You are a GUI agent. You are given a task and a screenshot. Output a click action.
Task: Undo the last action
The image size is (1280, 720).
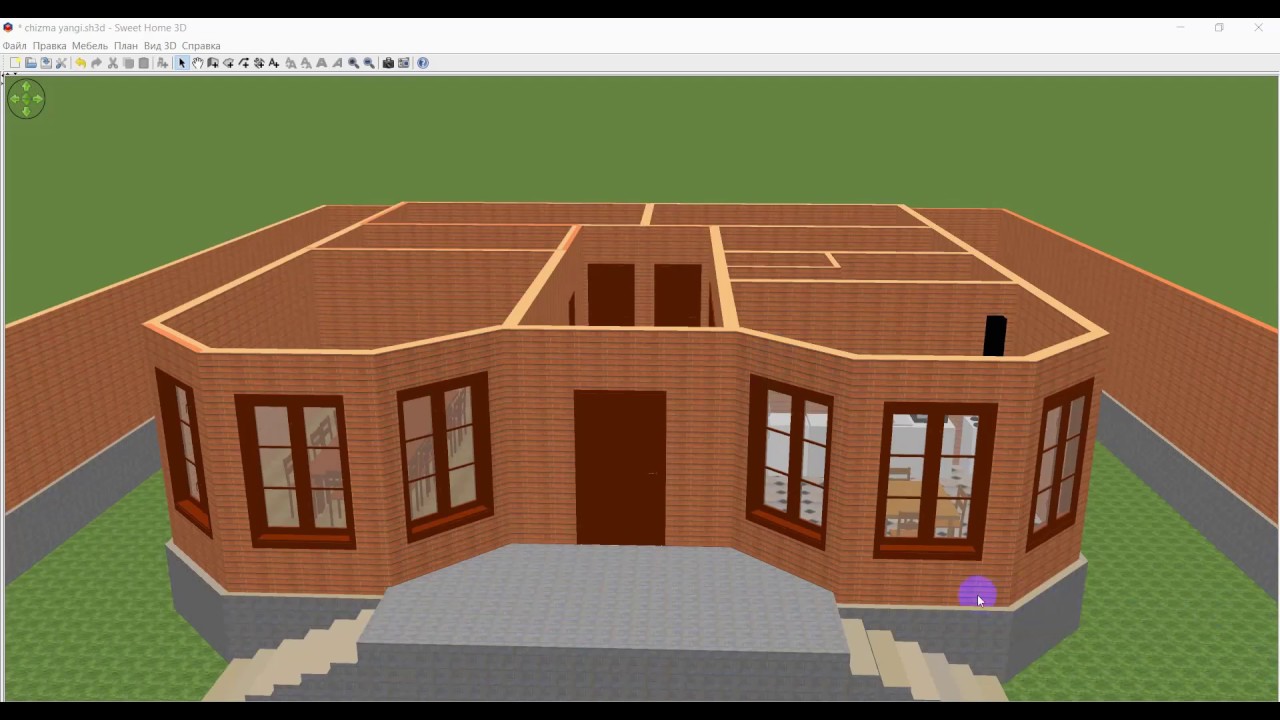coord(81,63)
